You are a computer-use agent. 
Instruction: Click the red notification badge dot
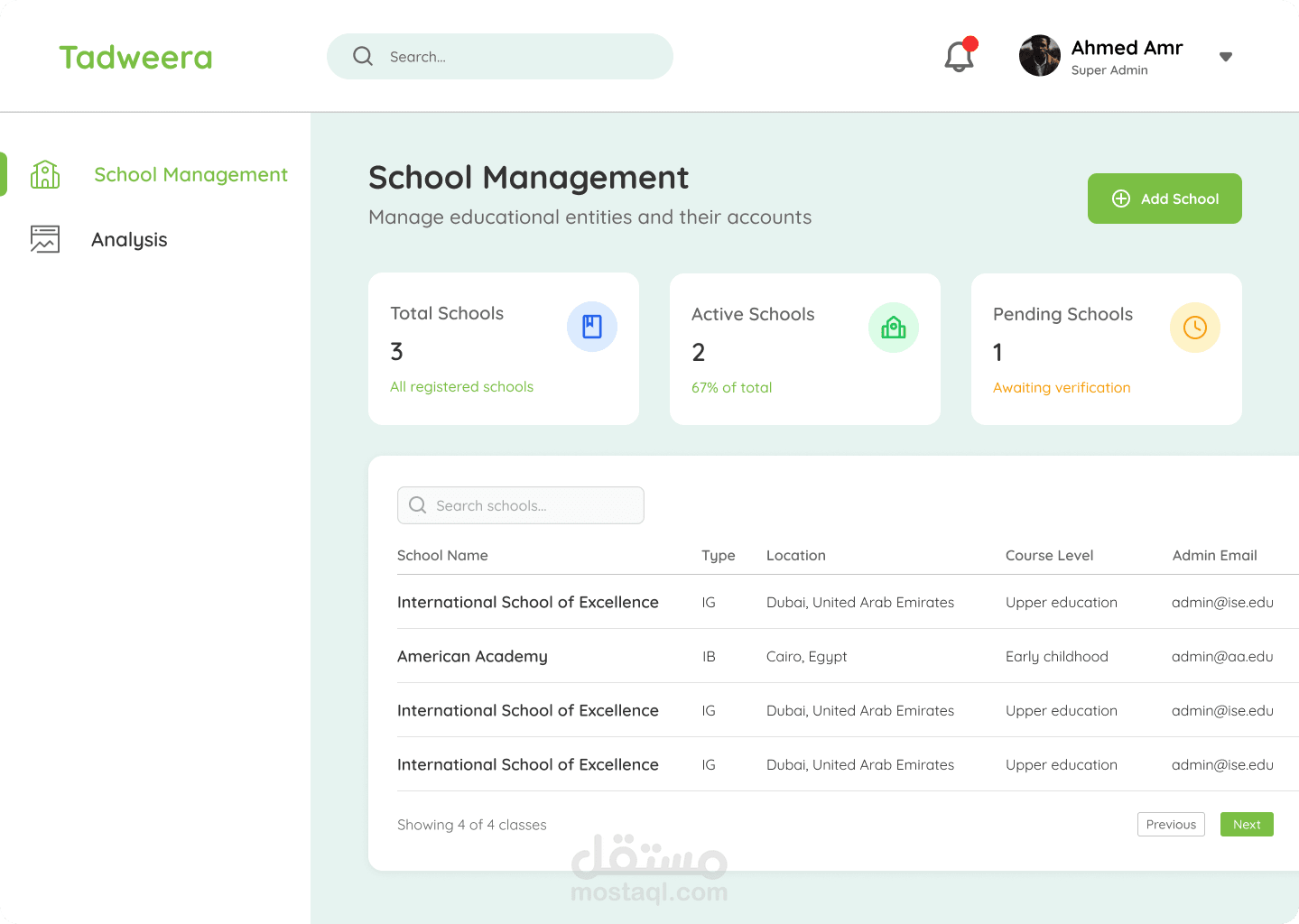[x=971, y=42]
